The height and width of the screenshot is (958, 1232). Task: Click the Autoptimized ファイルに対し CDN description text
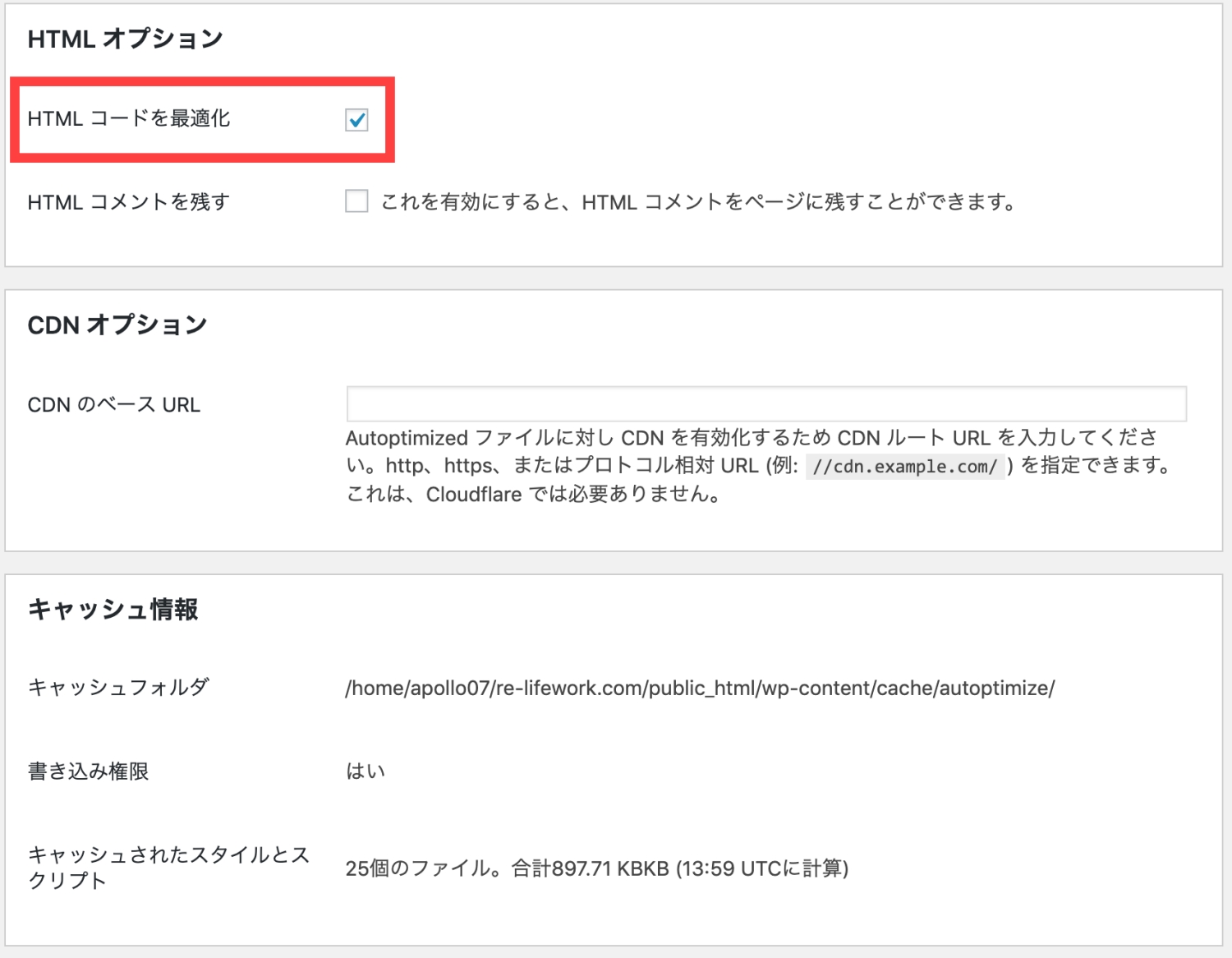pos(758,466)
